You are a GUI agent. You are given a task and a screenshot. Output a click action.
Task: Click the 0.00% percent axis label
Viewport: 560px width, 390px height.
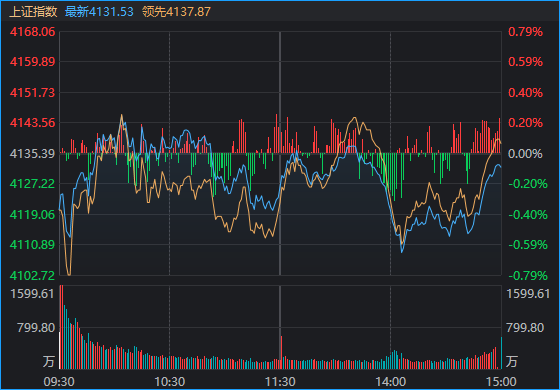(x=525, y=154)
